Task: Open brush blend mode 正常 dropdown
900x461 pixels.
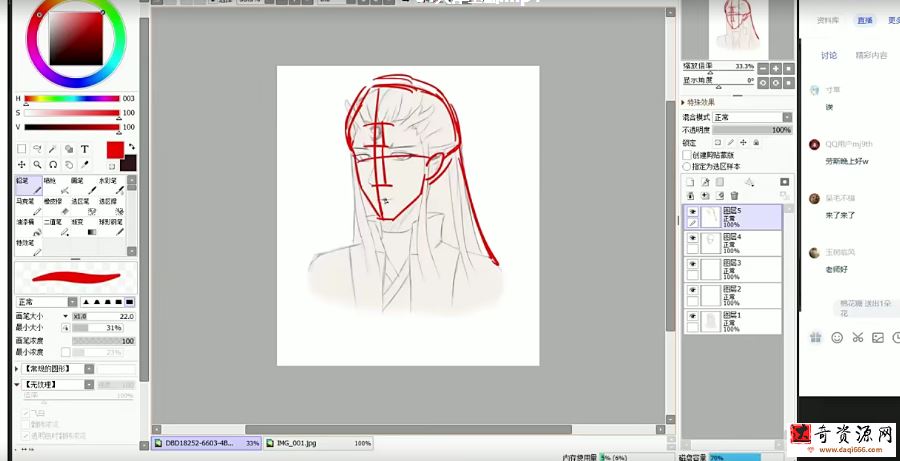Action: 72,302
